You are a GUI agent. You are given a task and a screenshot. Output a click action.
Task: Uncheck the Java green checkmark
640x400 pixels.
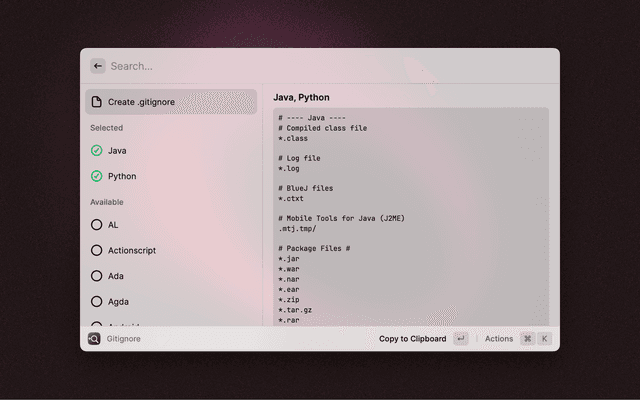point(97,151)
